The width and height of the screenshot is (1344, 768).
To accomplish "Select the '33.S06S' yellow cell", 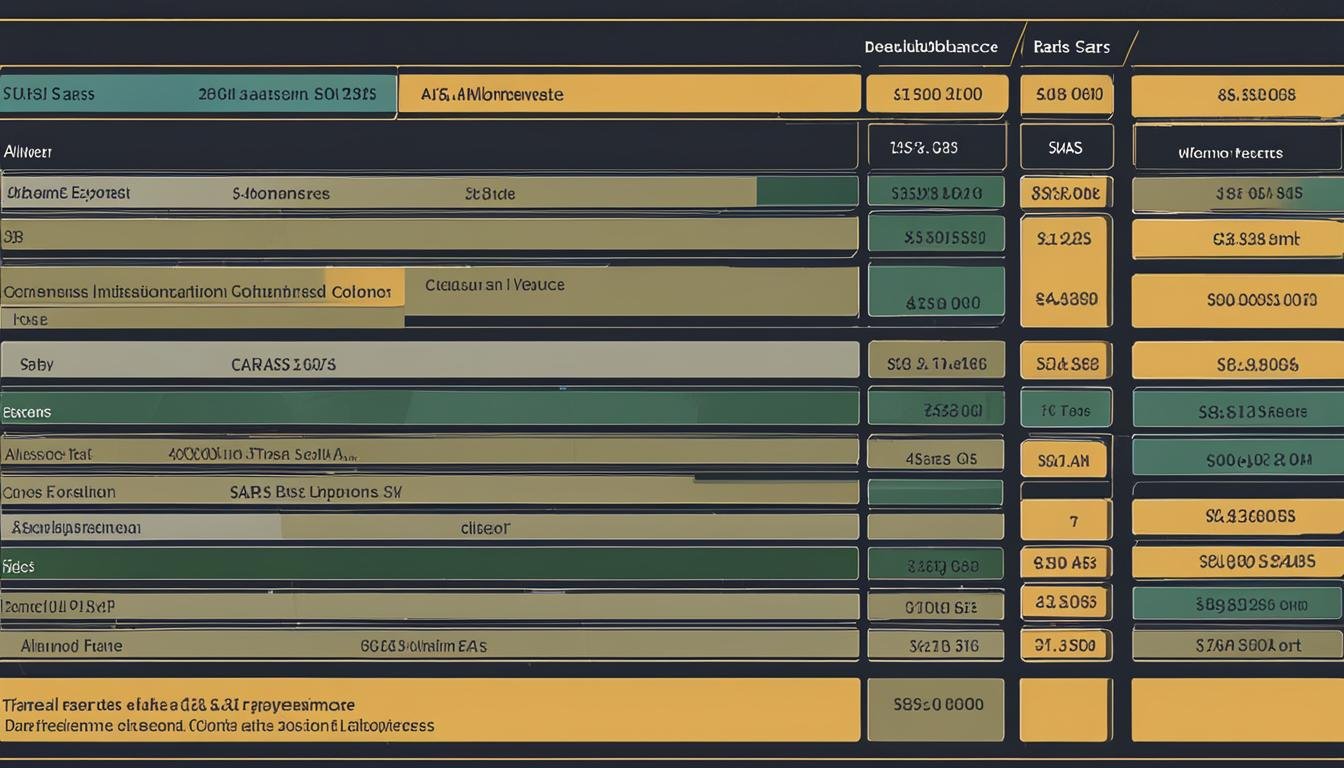I will 1066,602.
